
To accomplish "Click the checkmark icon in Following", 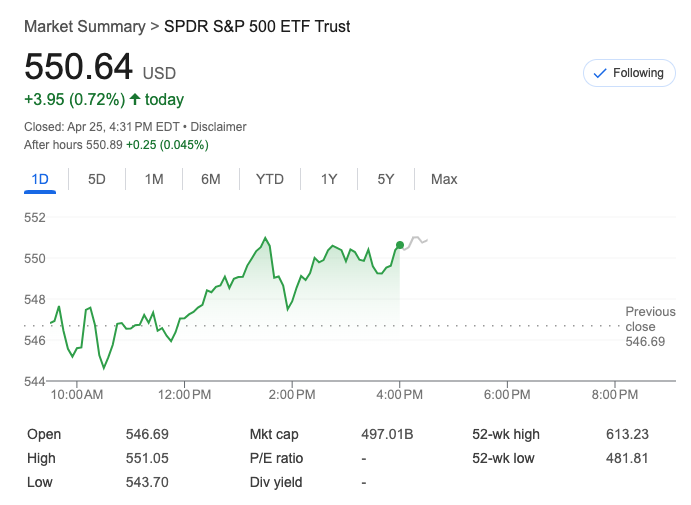I will (600, 73).
